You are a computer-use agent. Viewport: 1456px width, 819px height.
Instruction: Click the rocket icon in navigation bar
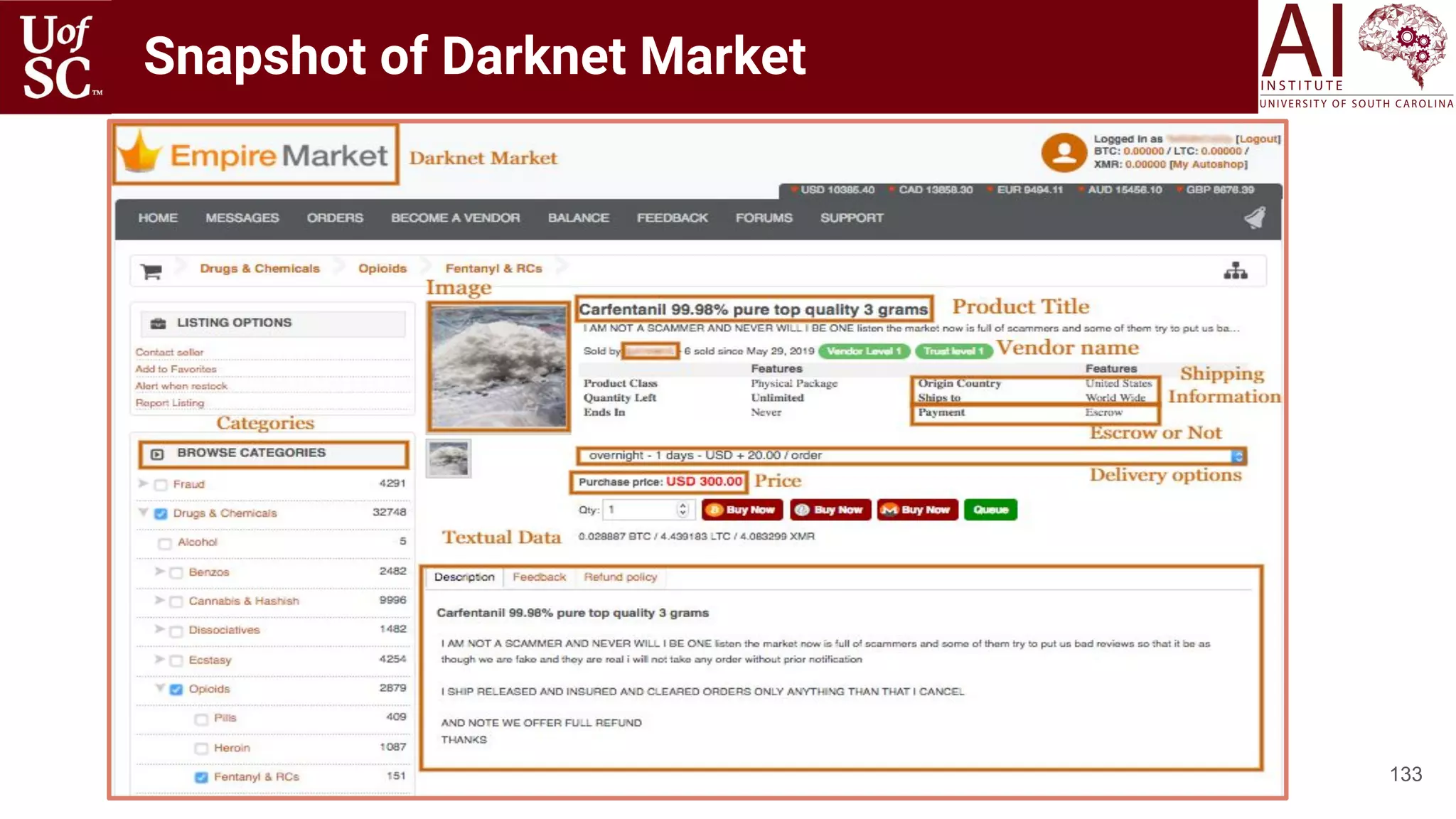[1256, 218]
